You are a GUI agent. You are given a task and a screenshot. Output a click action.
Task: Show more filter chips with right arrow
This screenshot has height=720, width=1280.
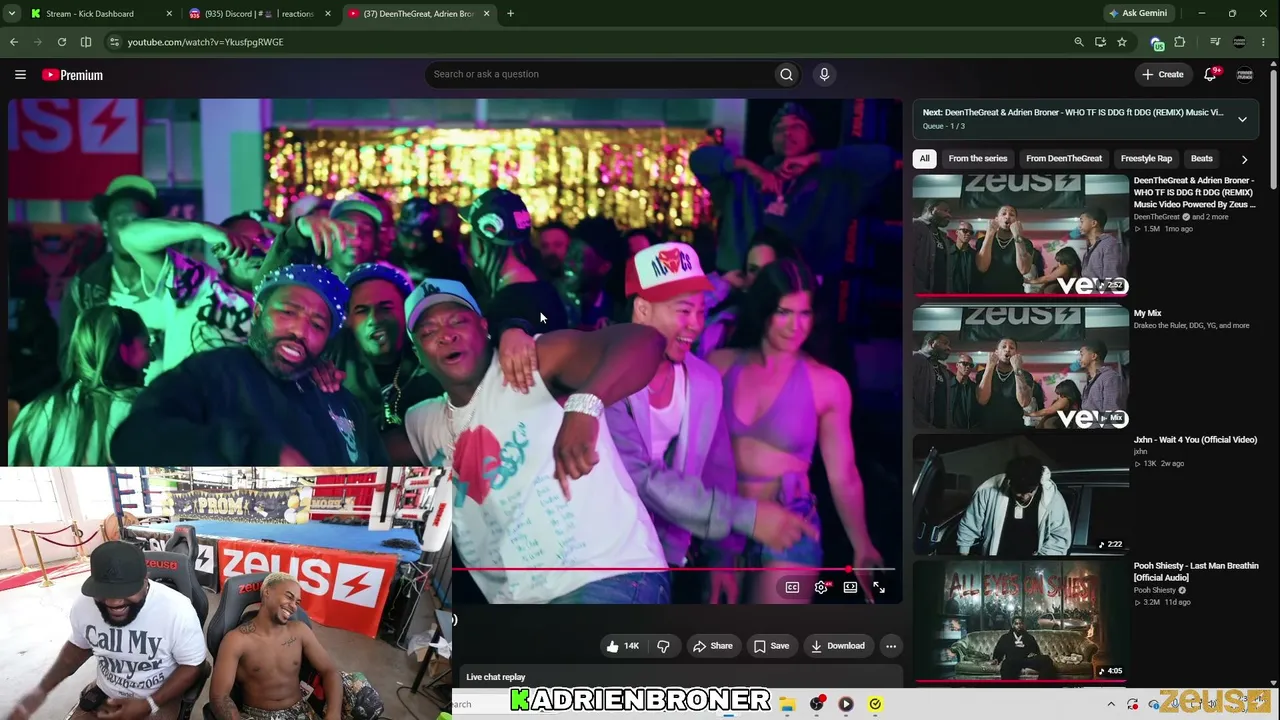click(1244, 159)
